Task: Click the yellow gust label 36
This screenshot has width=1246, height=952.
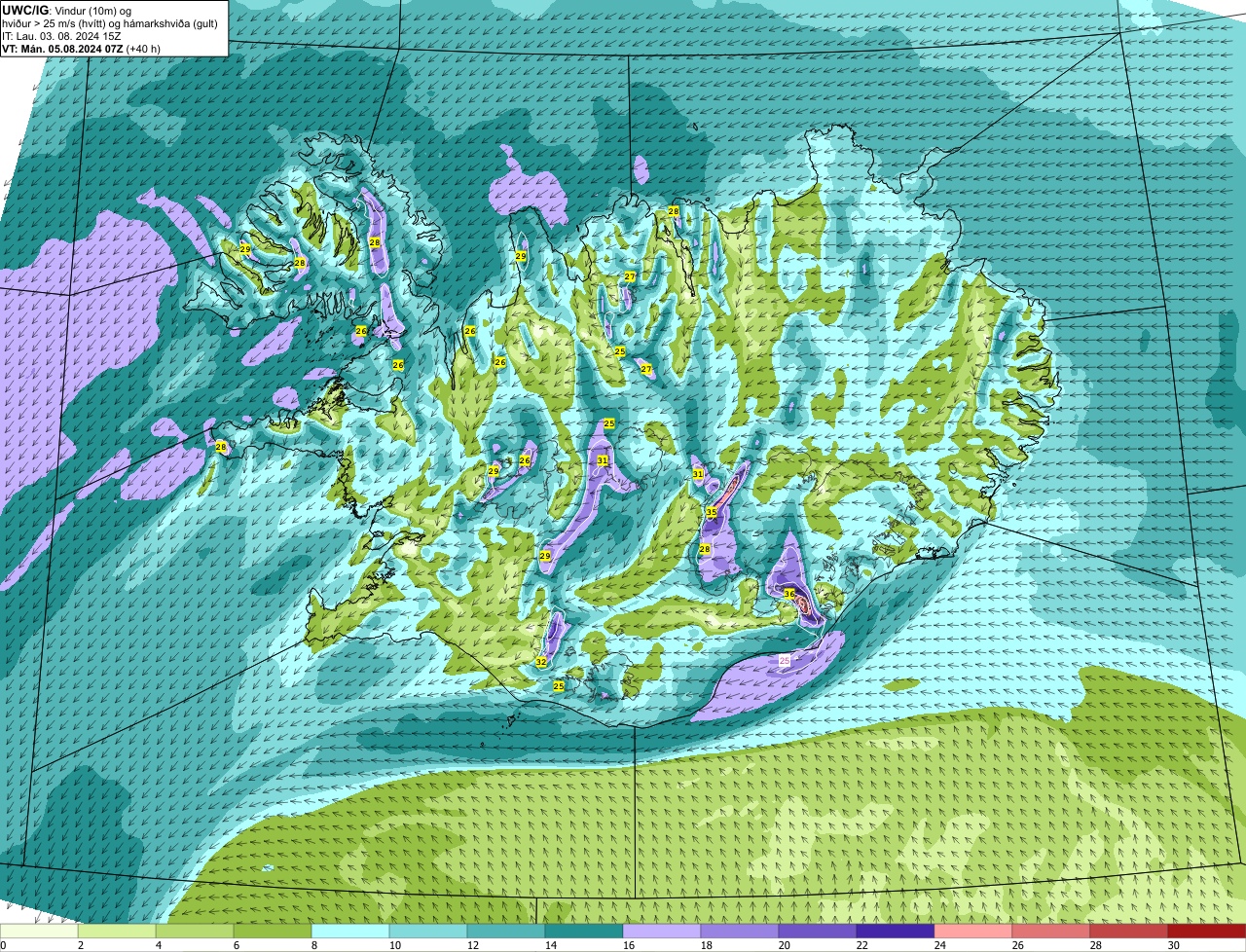Action: 789,594
